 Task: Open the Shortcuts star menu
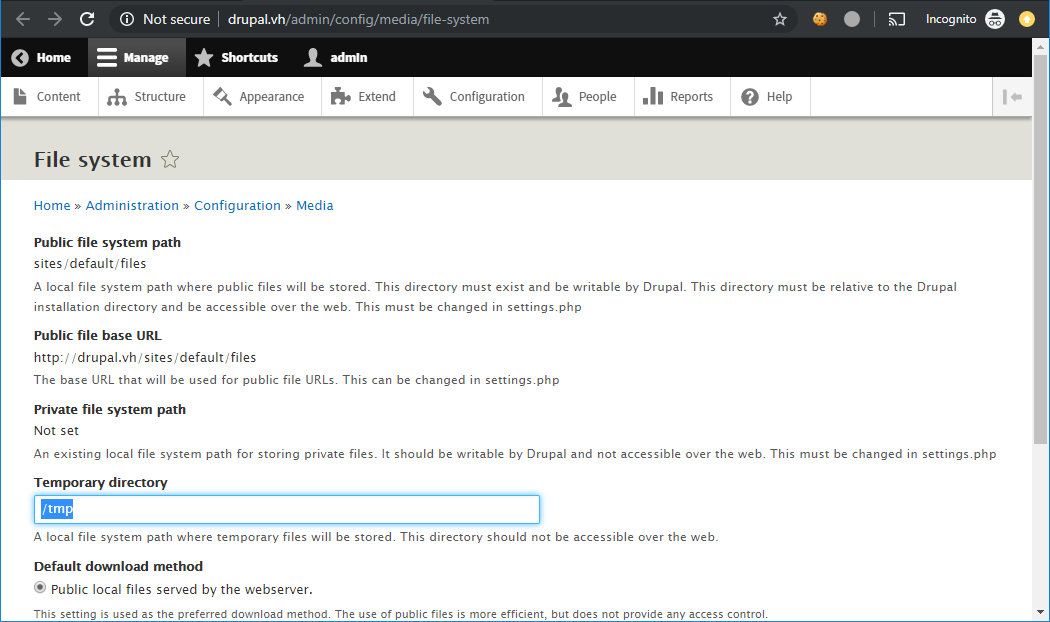click(236, 58)
